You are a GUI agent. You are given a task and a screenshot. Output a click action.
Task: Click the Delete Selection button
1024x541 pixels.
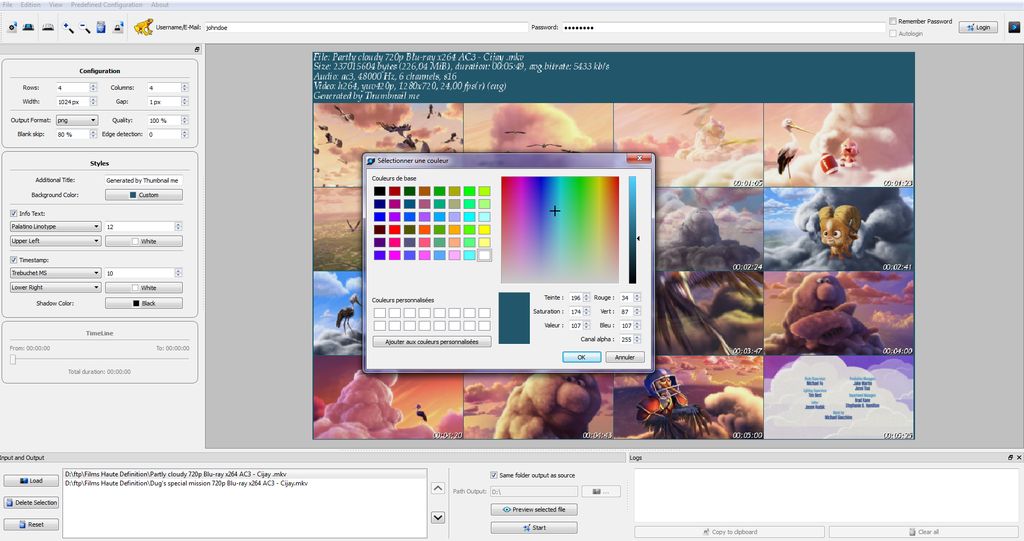pos(31,502)
